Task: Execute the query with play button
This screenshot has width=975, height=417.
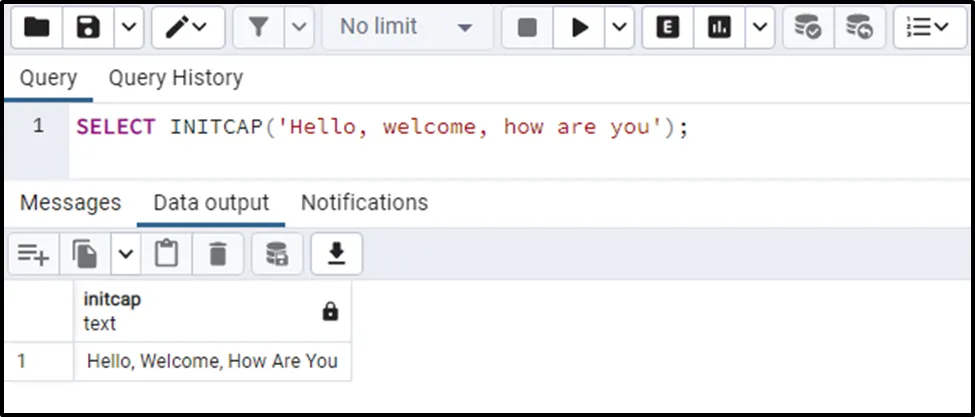Action: [580, 28]
